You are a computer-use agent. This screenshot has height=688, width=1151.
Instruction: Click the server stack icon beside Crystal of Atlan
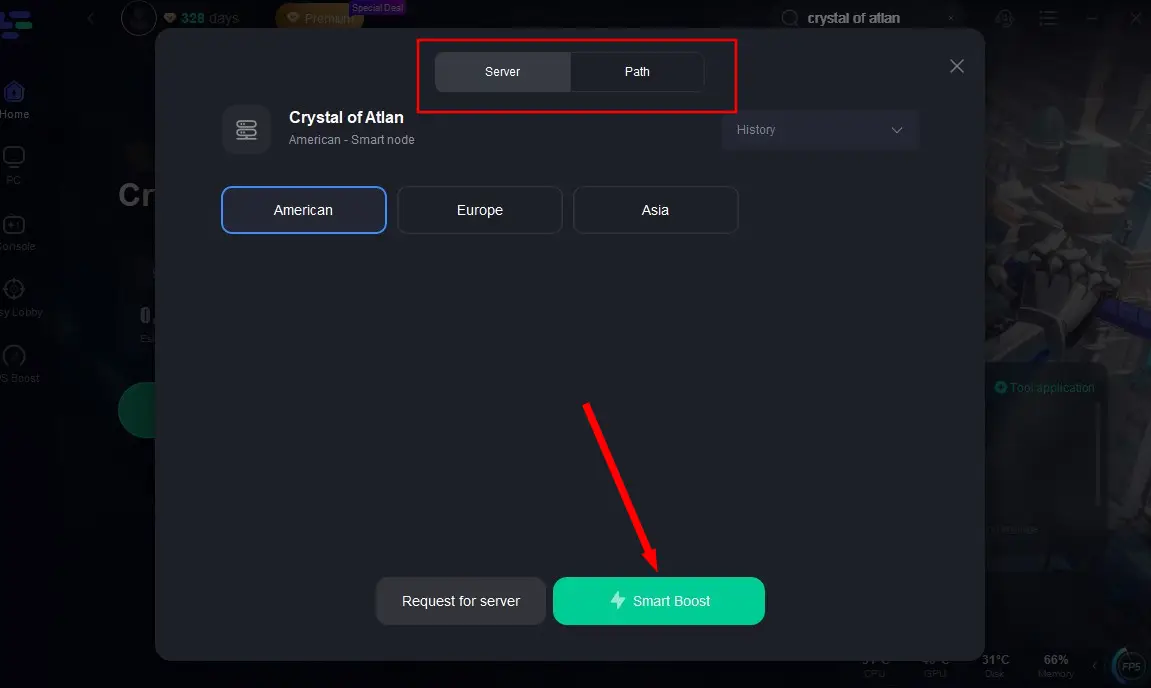tap(246, 129)
